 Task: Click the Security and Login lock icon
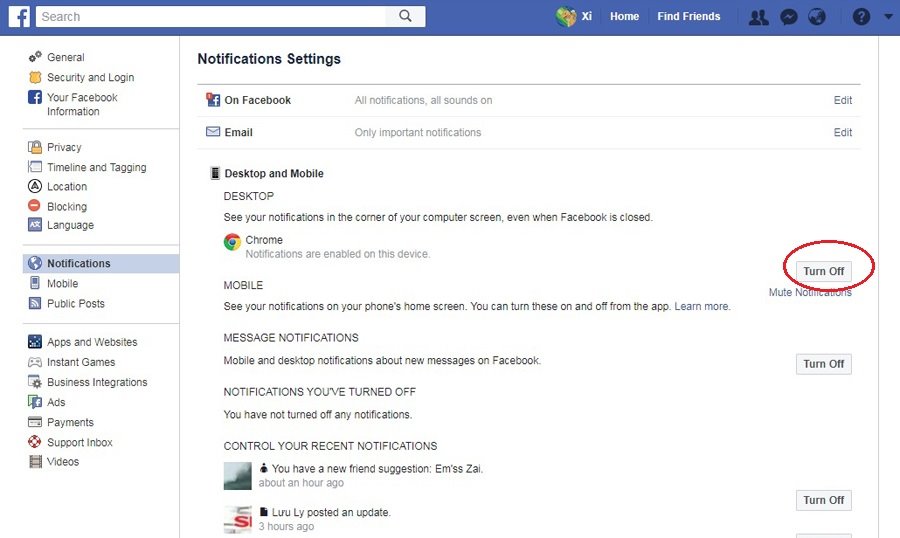coord(35,77)
